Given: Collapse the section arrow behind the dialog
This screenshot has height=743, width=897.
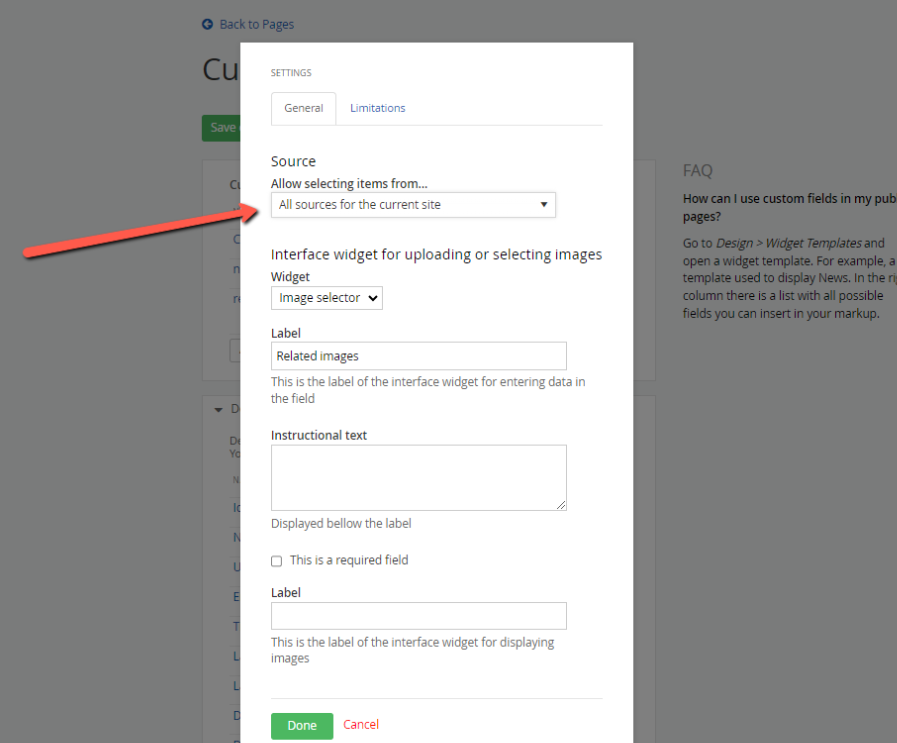Looking at the screenshot, I should point(218,410).
